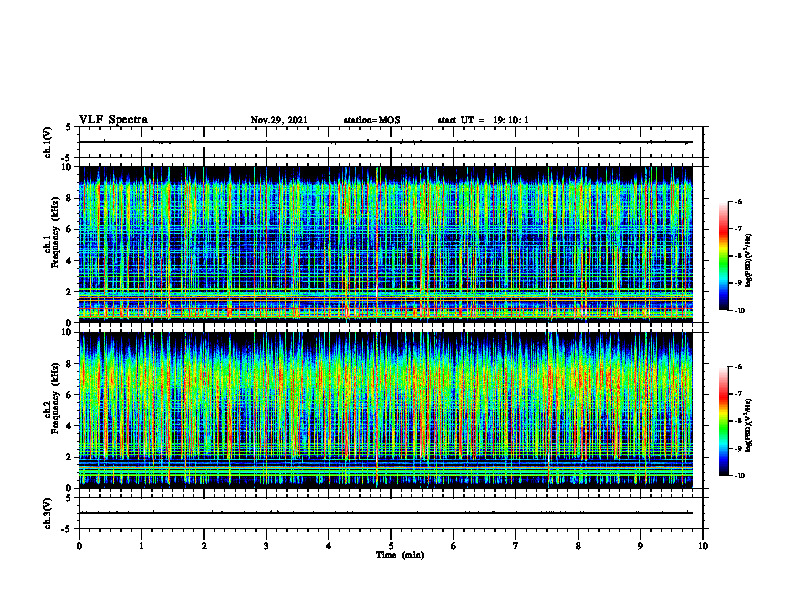Click the "ch.3(V)" waveform axis label
The height and width of the screenshot is (612, 792).
tap(47, 513)
